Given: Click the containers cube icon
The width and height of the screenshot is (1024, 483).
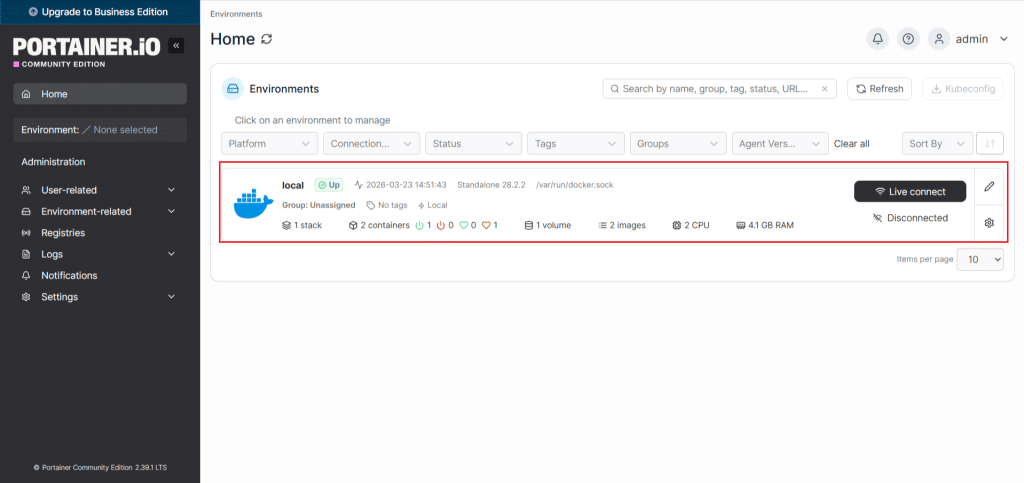Looking at the screenshot, I should (353, 225).
